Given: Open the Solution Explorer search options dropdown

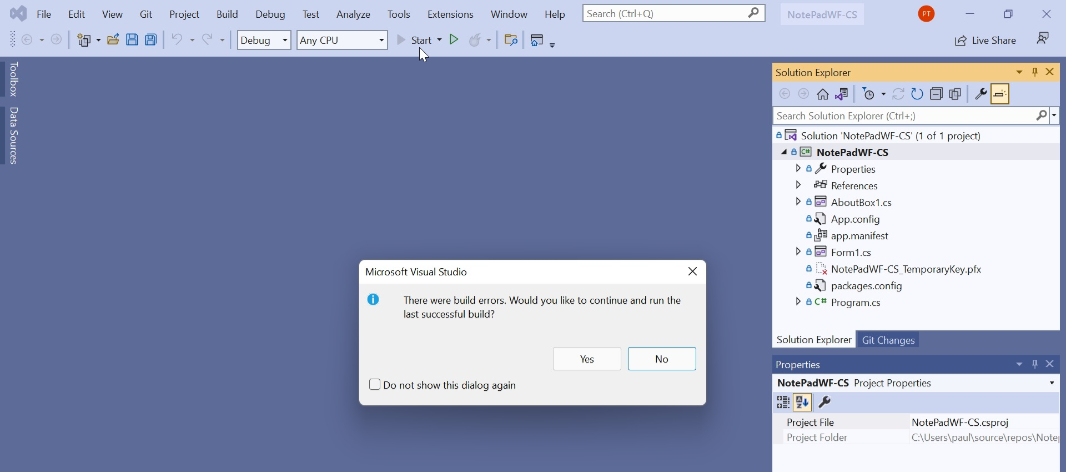Looking at the screenshot, I should pos(1054,116).
